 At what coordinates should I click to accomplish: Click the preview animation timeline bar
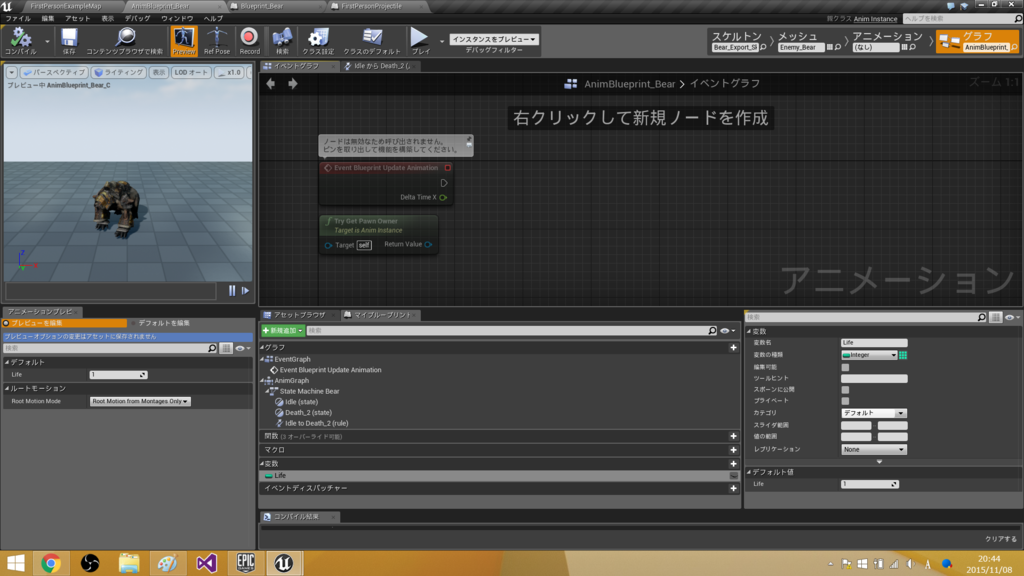coord(111,291)
